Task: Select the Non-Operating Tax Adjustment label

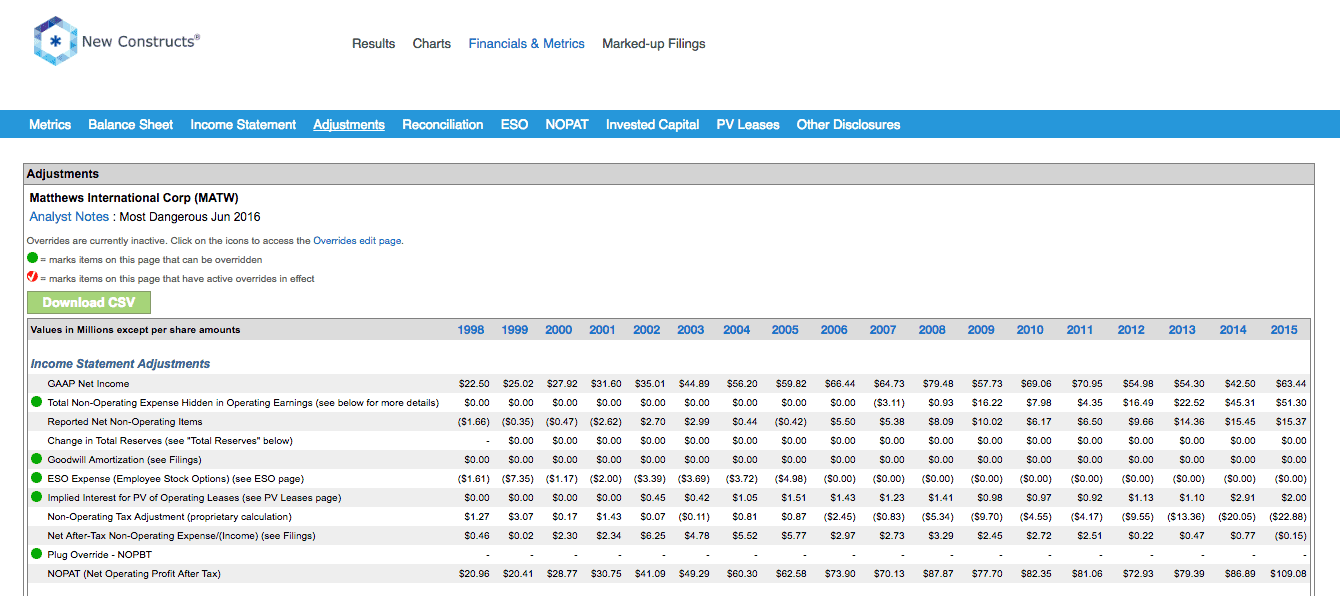Action: click(x=170, y=517)
